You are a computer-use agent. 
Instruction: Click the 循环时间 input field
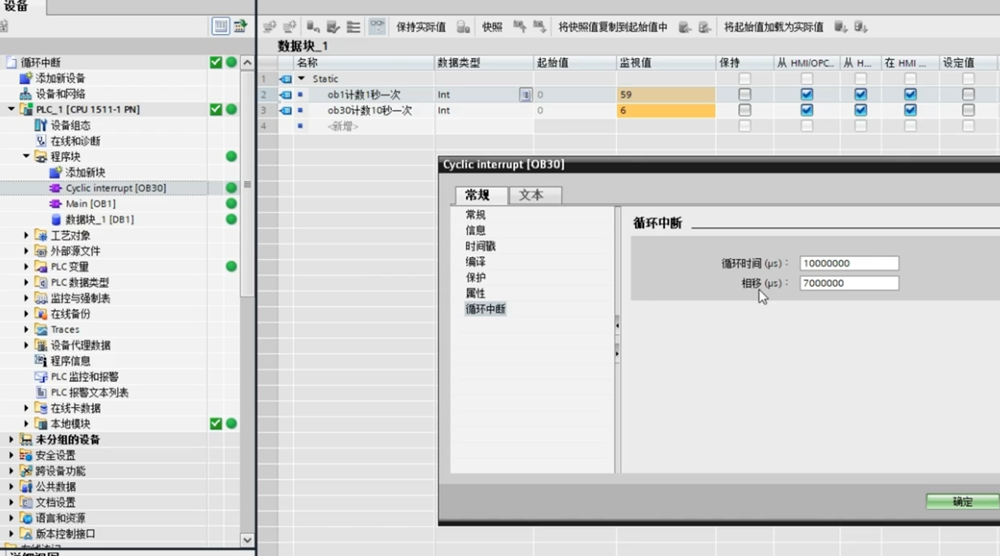tap(849, 264)
